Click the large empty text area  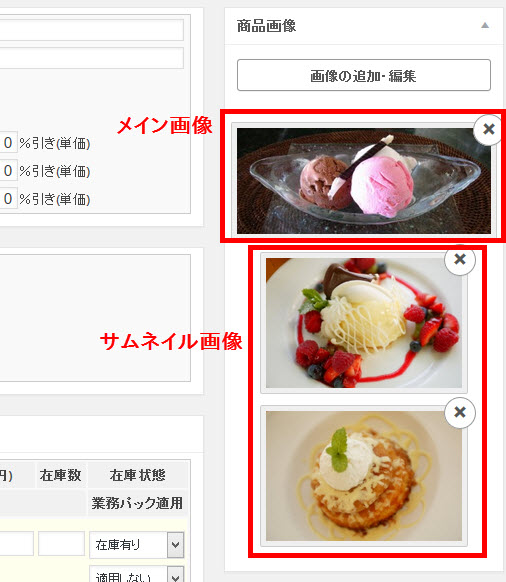point(95,318)
